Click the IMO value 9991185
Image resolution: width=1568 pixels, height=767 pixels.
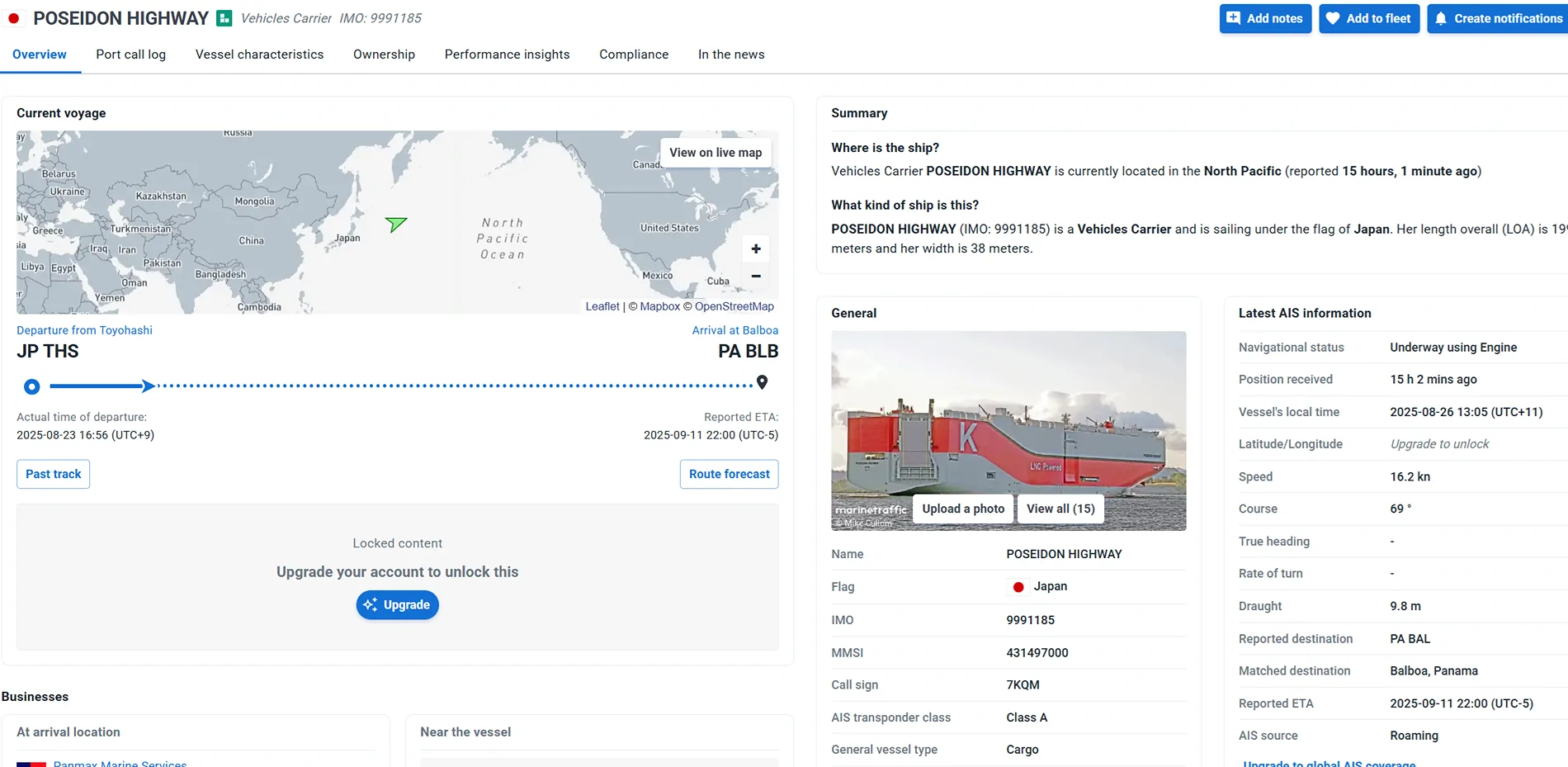click(1030, 620)
